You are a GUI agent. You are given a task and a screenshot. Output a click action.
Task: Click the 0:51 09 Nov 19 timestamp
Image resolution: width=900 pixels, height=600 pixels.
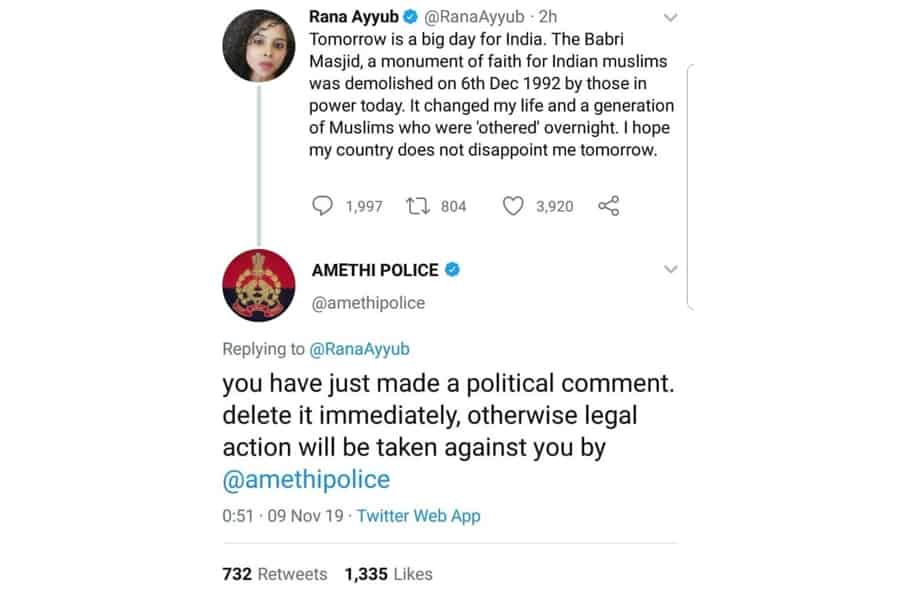coord(283,516)
